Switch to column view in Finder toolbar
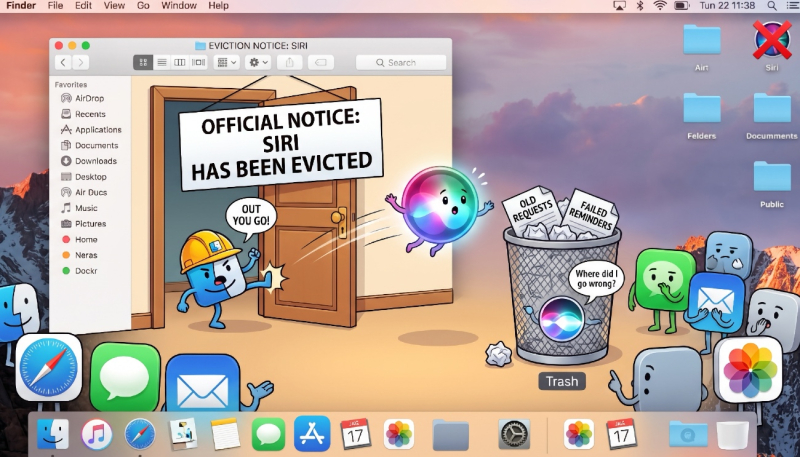This screenshot has width=800, height=457. (180, 62)
